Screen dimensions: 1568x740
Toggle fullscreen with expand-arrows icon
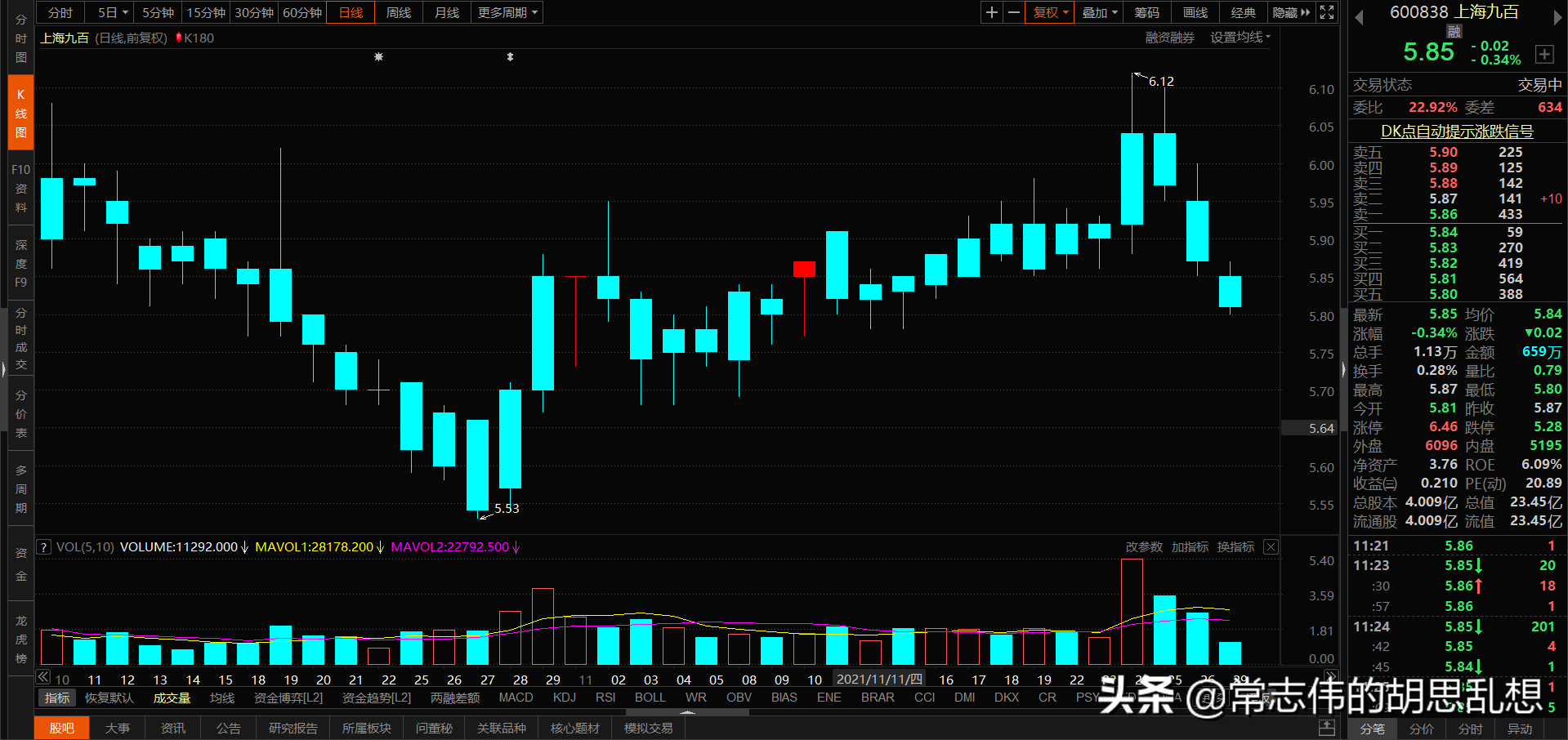click(1326, 12)
